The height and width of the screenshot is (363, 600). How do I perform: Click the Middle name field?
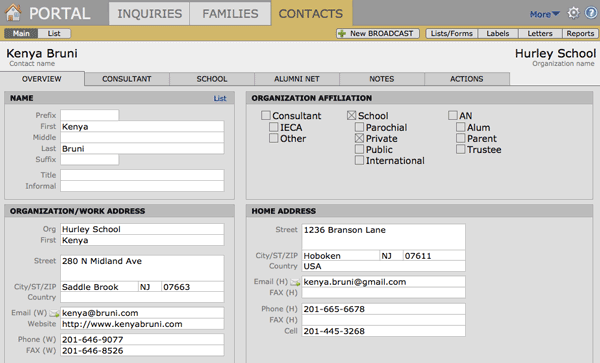[142, 137]
